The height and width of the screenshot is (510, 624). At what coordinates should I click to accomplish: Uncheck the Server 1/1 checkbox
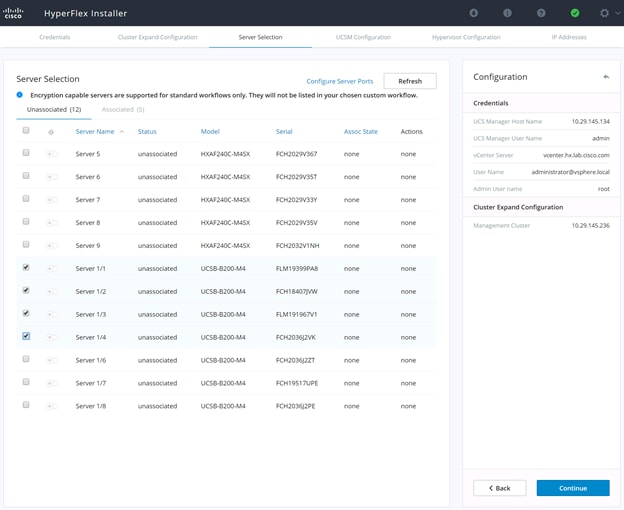pyautogui.click(x=26, y=267)
